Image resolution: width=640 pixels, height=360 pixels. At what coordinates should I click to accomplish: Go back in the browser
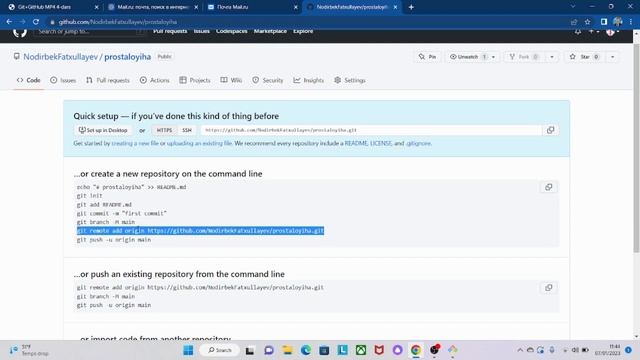(9, 22)
